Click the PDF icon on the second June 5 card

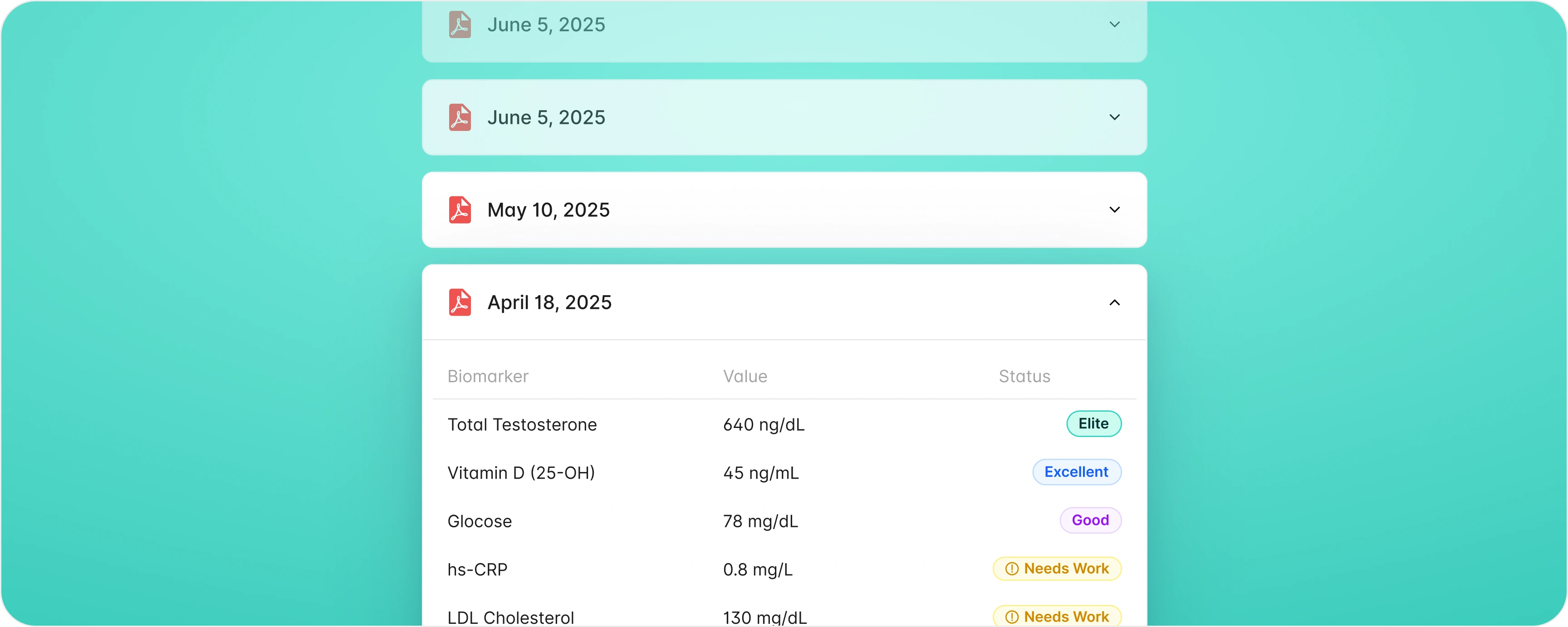click(x=460, y=117)
